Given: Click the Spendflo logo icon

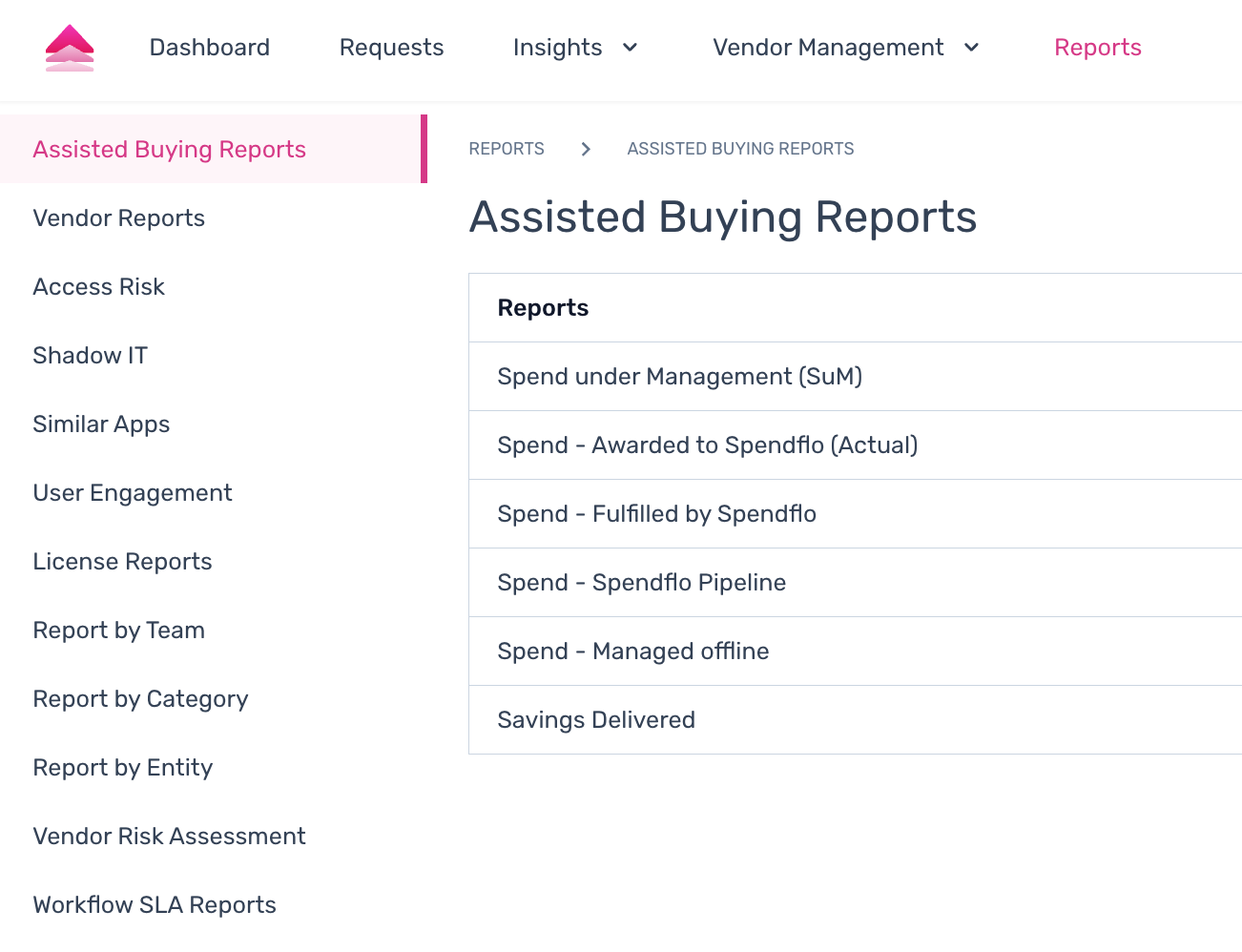Looking at the screenshot, I should 70,48.
